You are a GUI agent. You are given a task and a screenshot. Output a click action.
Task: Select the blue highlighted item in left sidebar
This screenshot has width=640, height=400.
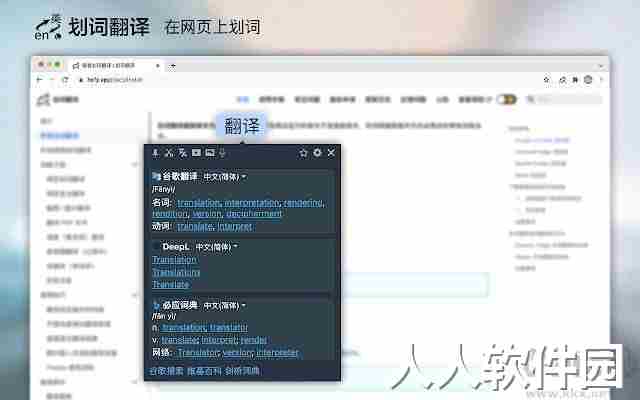point(60,136)
